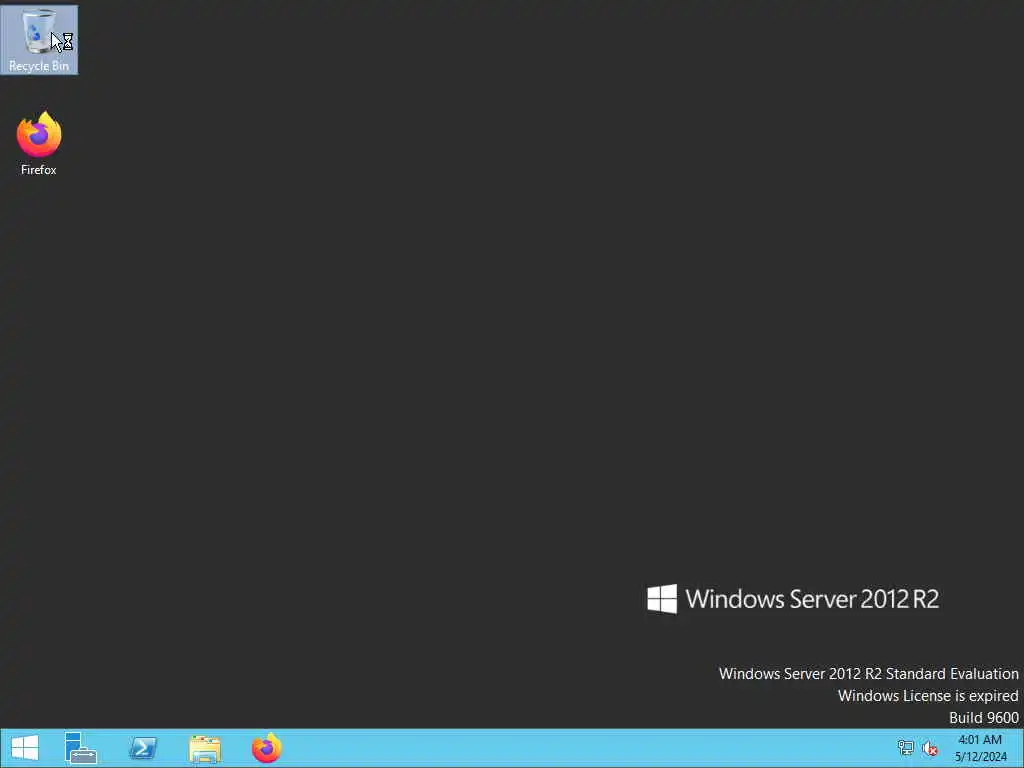Launch Server Manager from taskbar
The height and width of the screenshot is (768, 1024).
(80, 748)
